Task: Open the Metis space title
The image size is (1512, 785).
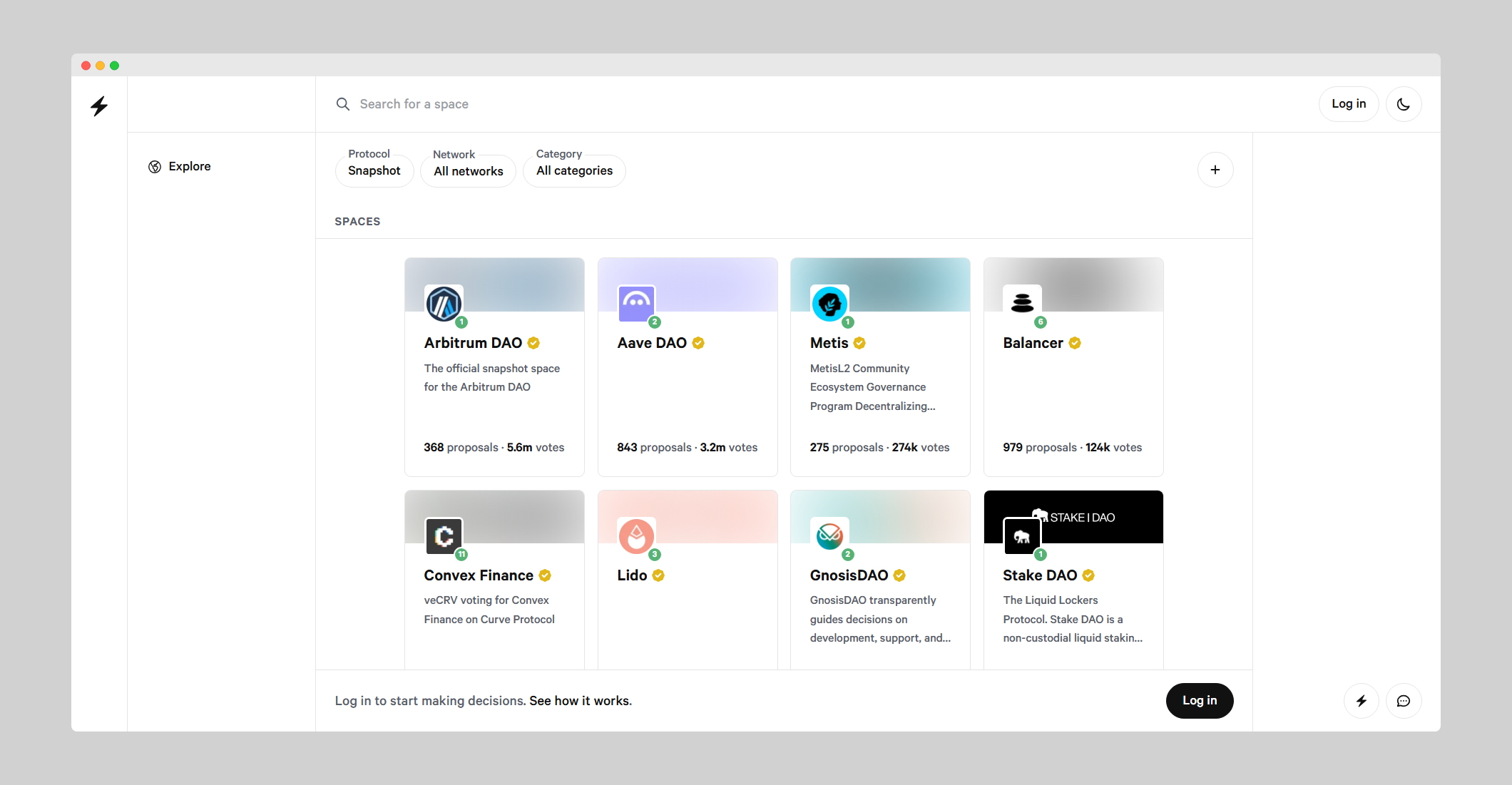Action: click(x=829, y=343)
